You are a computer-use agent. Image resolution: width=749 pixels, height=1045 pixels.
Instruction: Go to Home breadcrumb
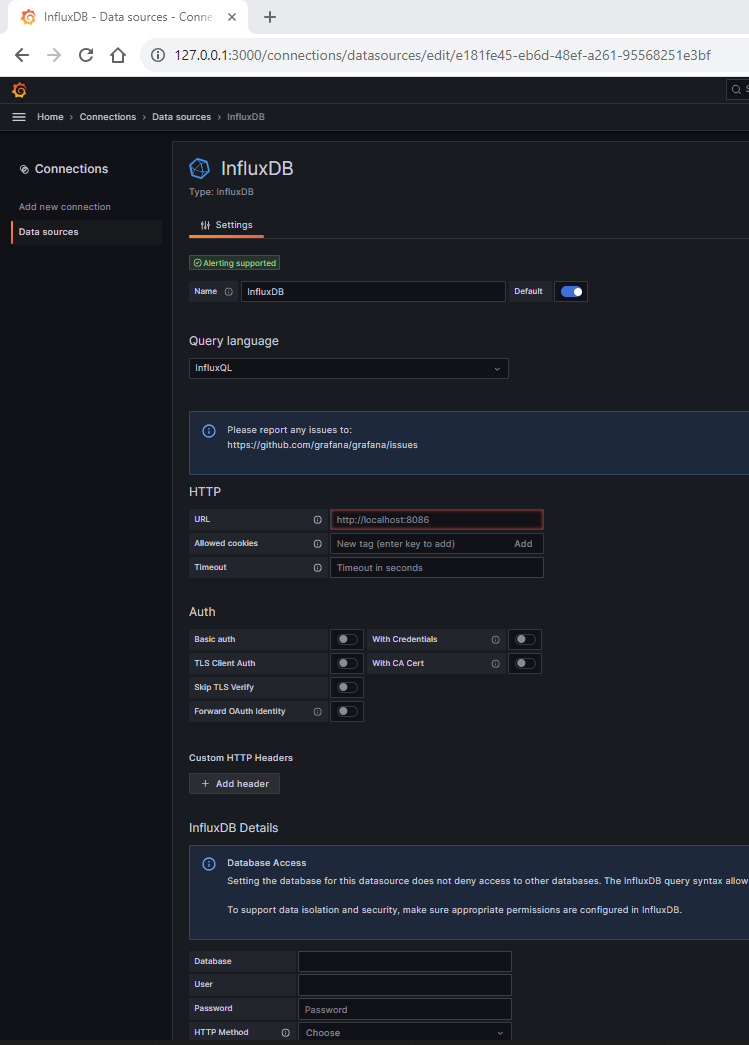[x=51, y=117]
